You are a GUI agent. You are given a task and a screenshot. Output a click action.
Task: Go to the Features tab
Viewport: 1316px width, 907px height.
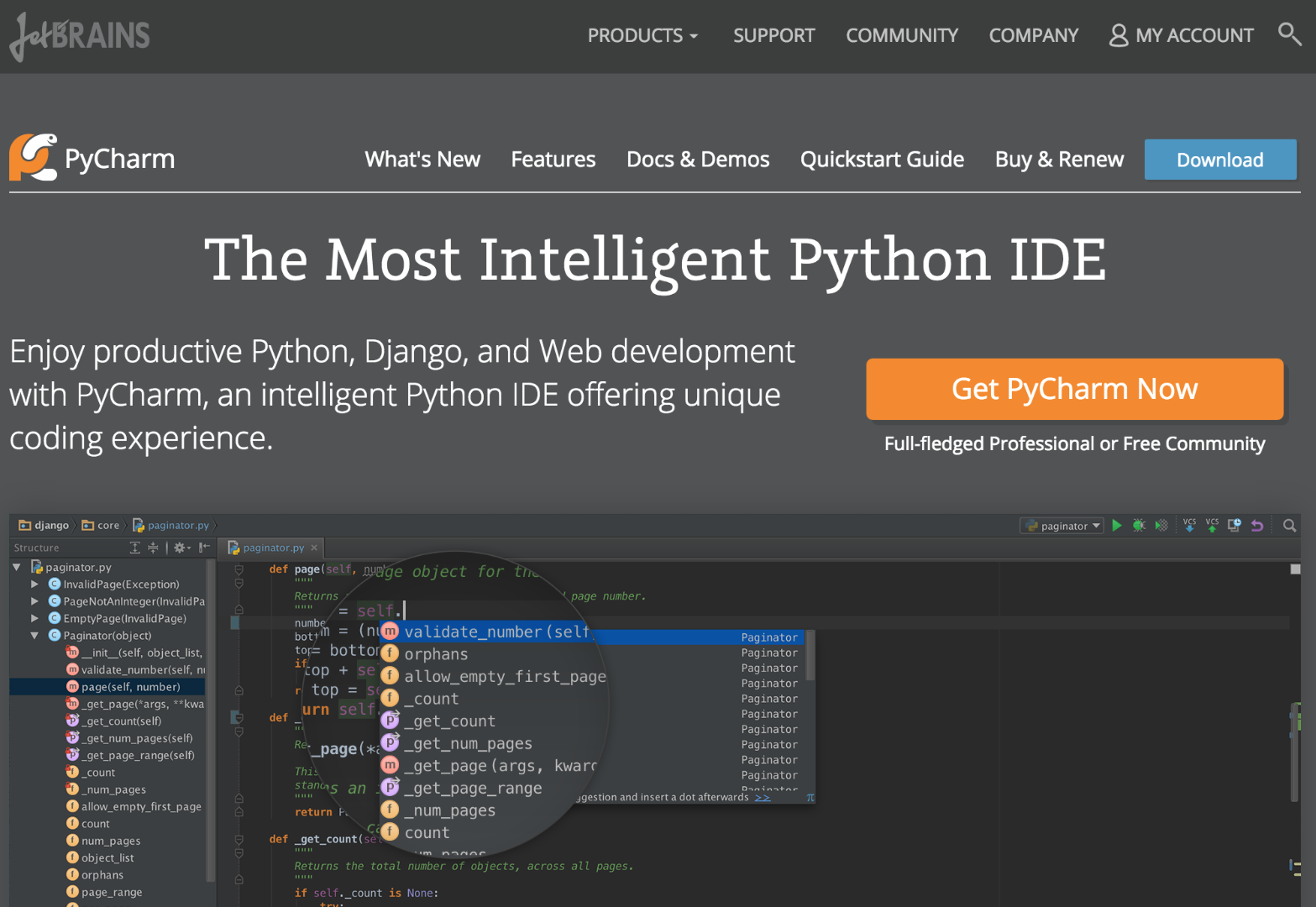coord(553,160)
